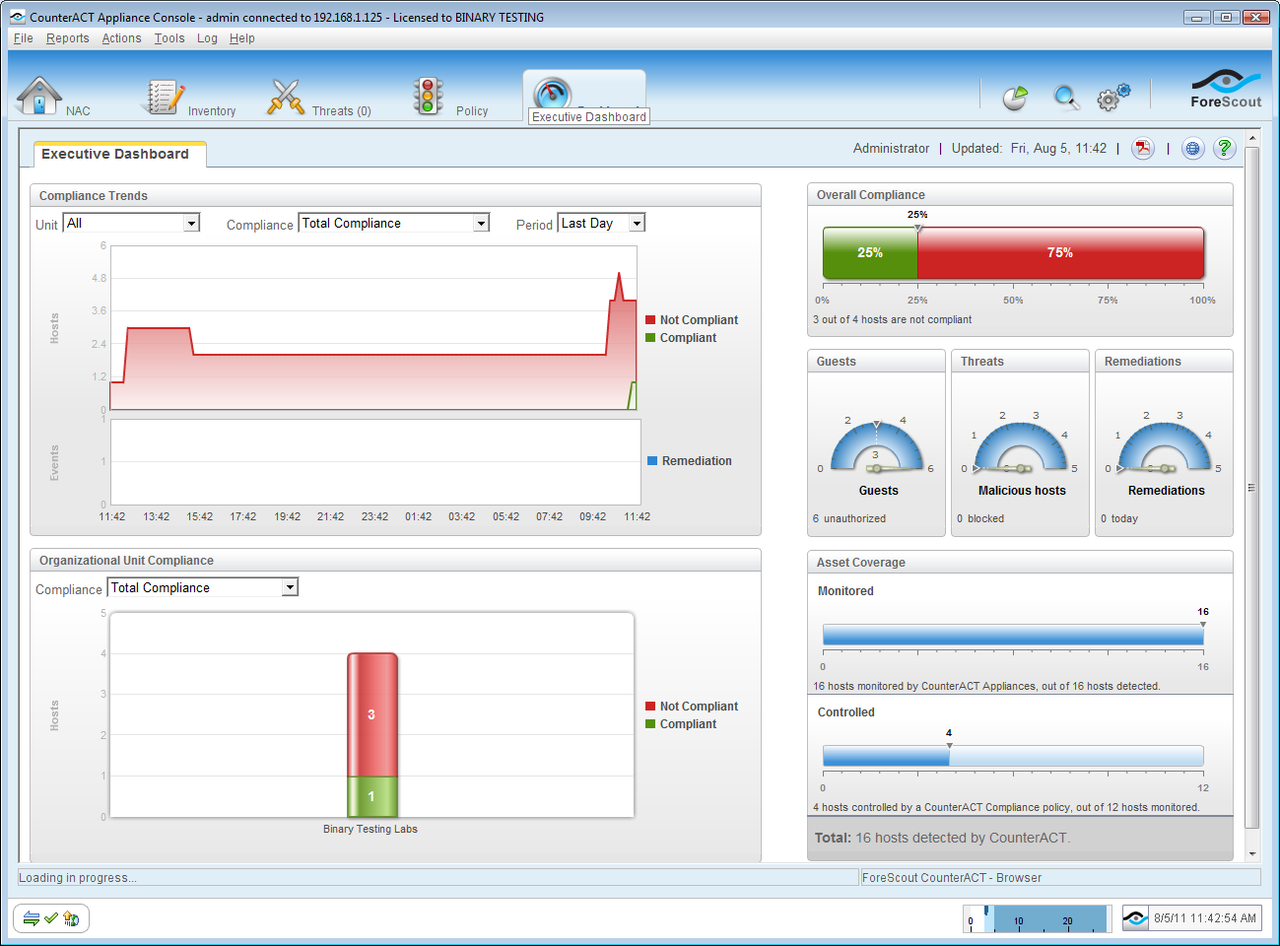This screenshot has height=946, width=1280.
Task: Click Not Compliant legend in Organizational Unit chart
Action: 692,706
